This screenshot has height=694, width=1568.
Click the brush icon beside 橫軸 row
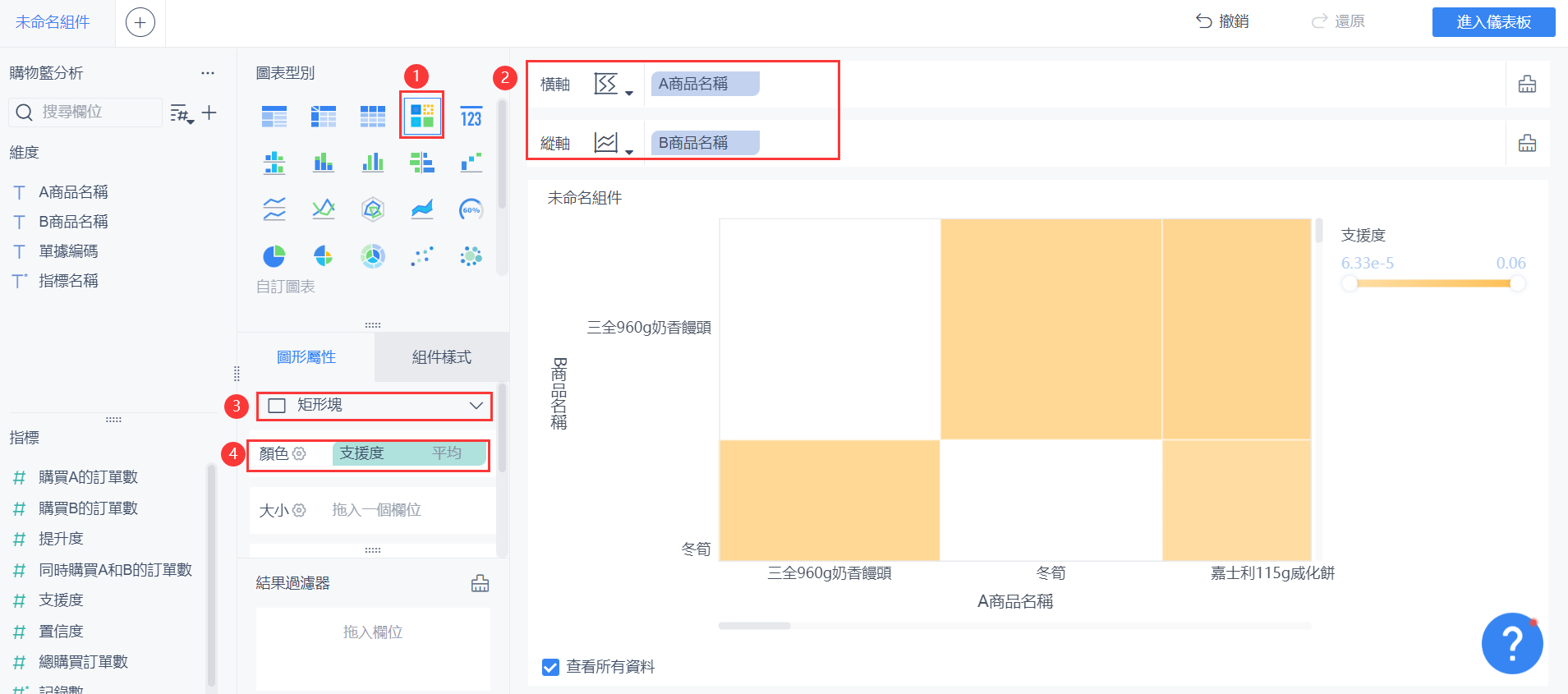pos(1527,84)
